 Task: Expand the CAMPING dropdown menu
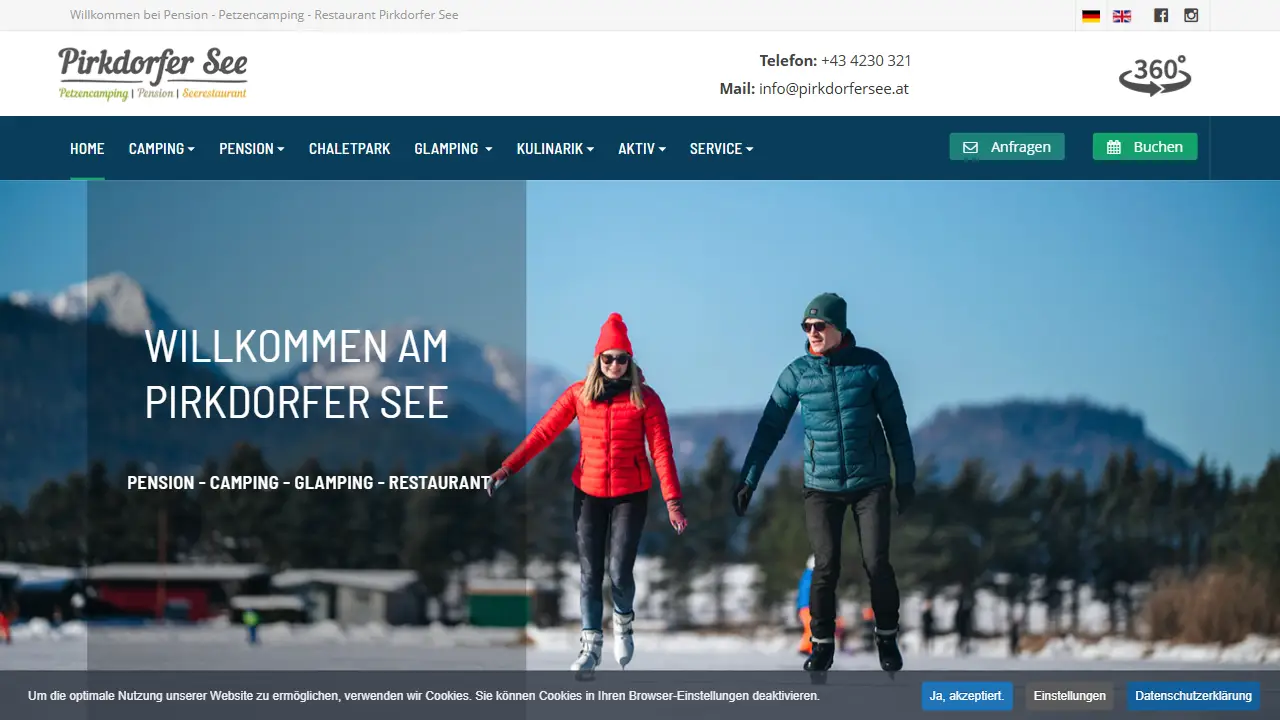coord(162,149)
